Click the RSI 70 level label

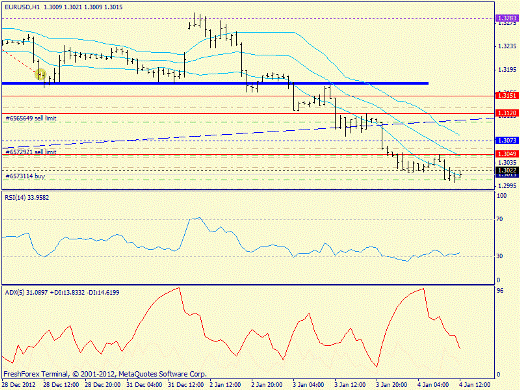click(500, 219)
